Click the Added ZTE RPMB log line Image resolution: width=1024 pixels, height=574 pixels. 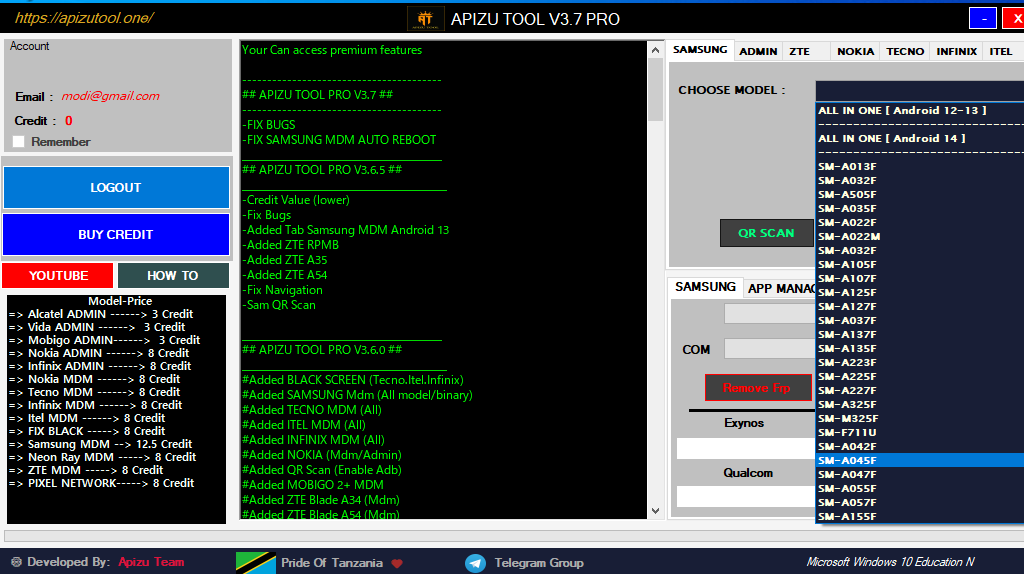coord(291,245)
